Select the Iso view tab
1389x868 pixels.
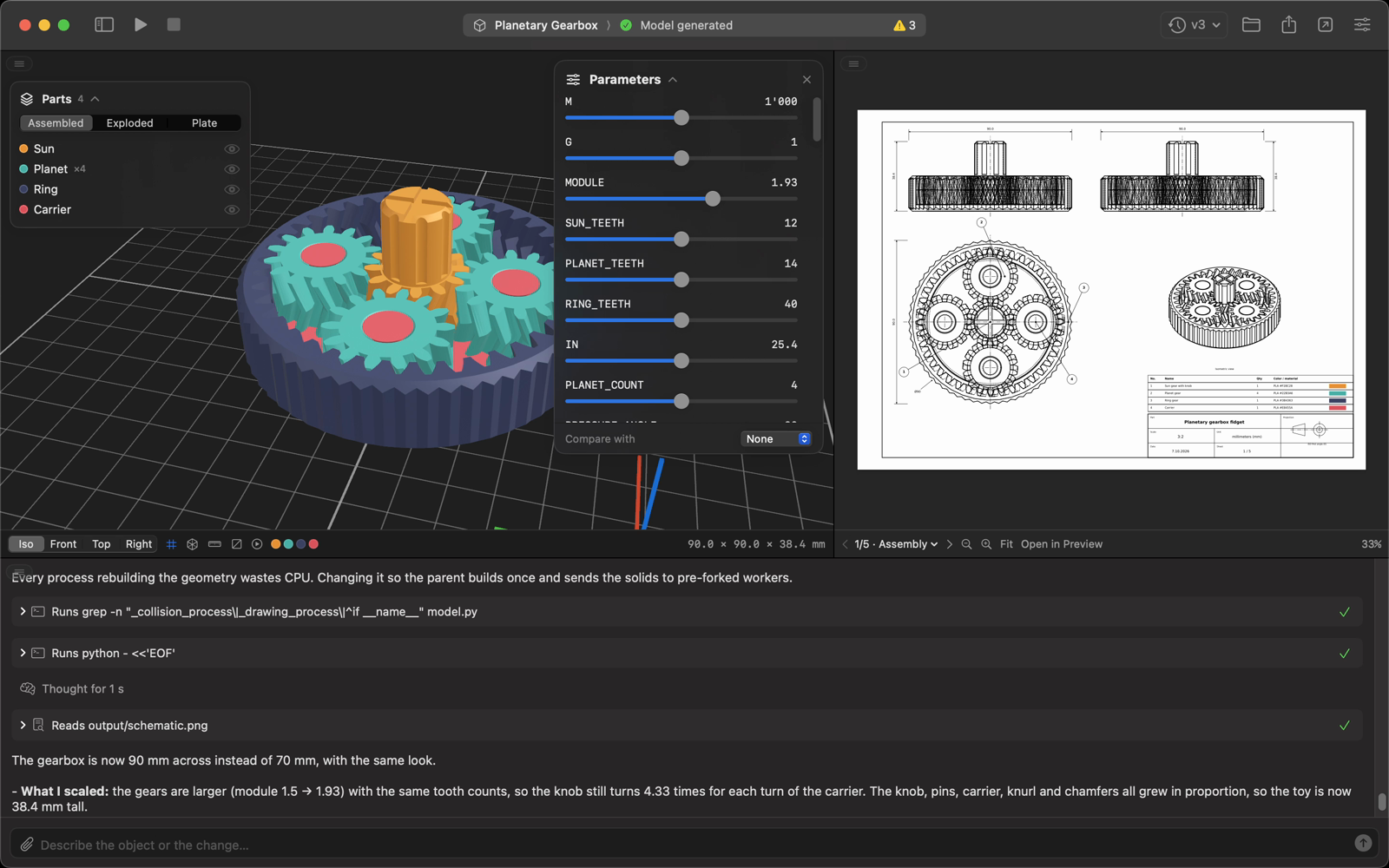[x=26, y=544]
